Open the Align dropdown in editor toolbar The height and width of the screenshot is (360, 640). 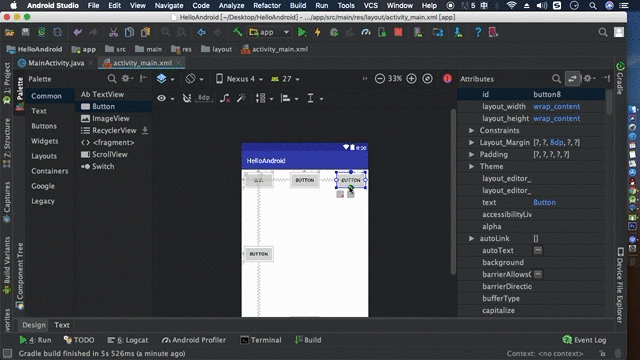click(289, 98)
